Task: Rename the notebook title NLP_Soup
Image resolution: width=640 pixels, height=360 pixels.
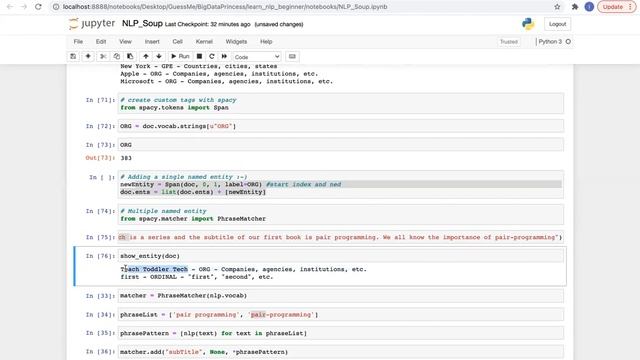Action: pos(142,24)
